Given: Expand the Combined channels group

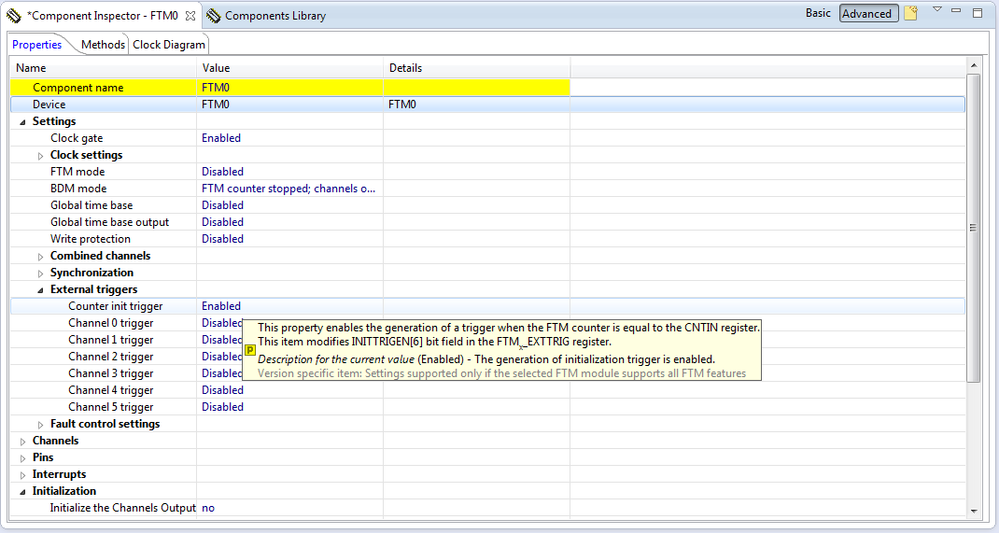Looking at the screenshot, I should click(x=41, y=257).
